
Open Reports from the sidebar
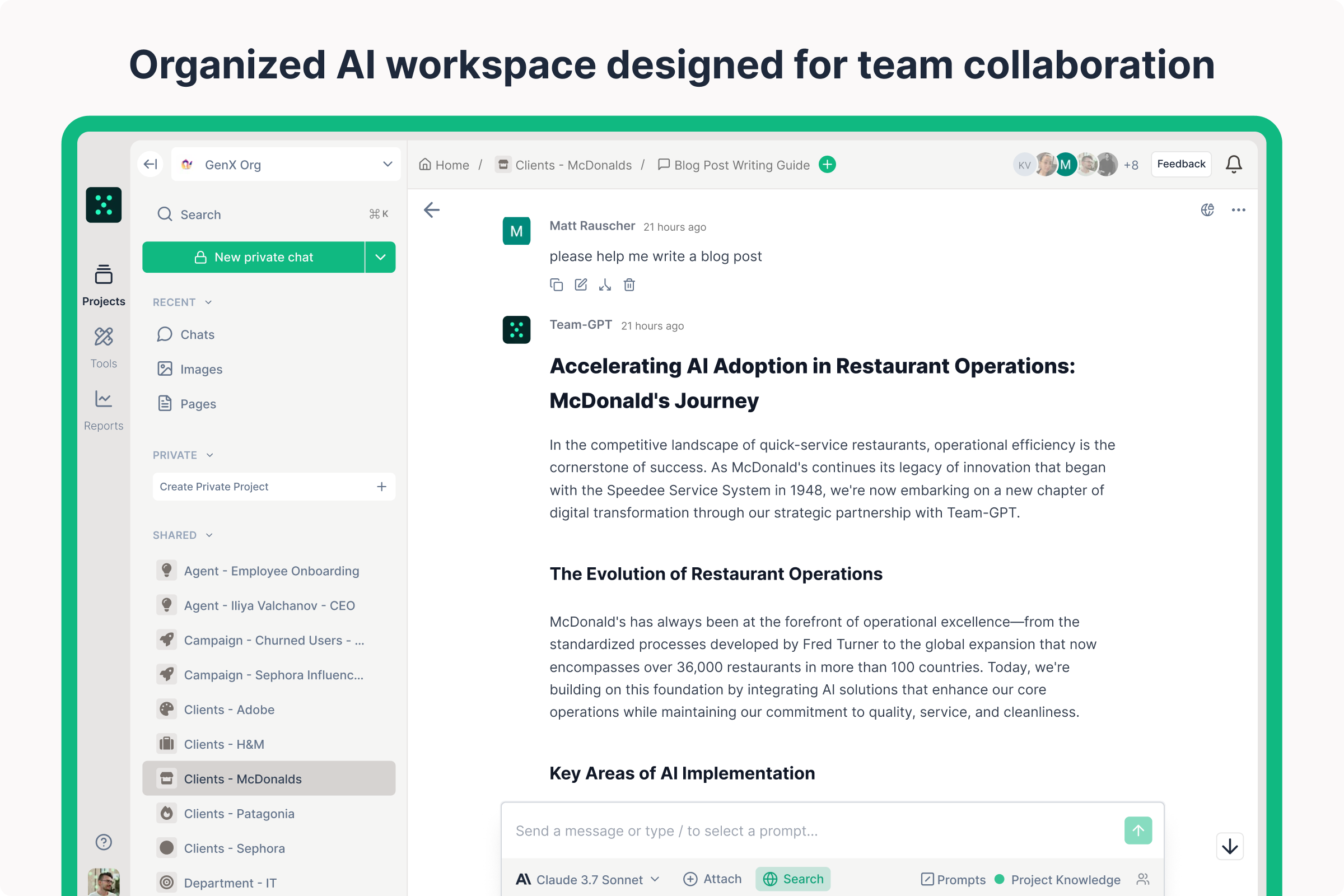point(104,409)
